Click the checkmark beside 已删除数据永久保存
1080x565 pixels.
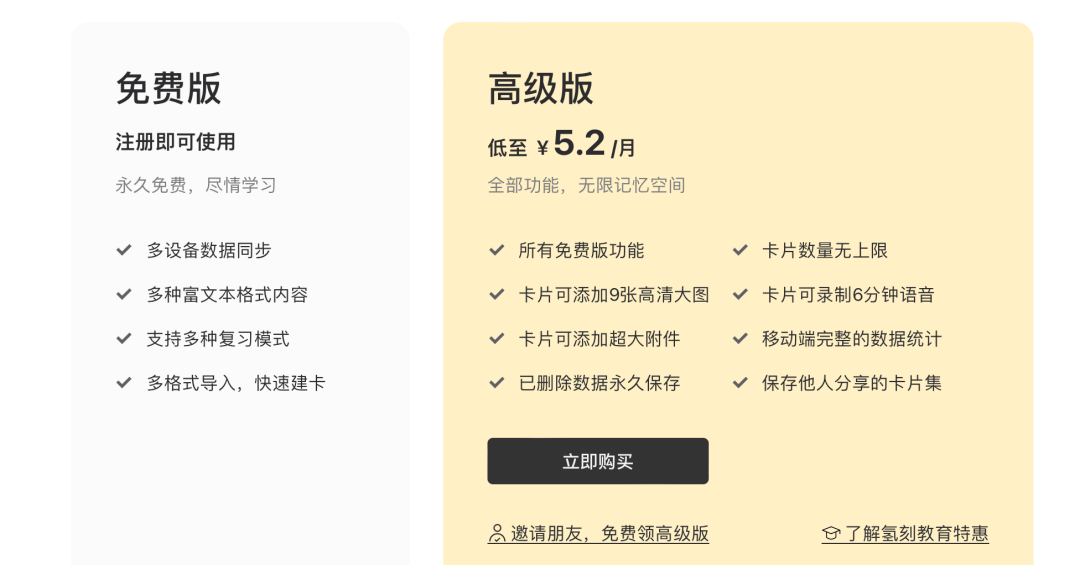(x=496, y=382)
